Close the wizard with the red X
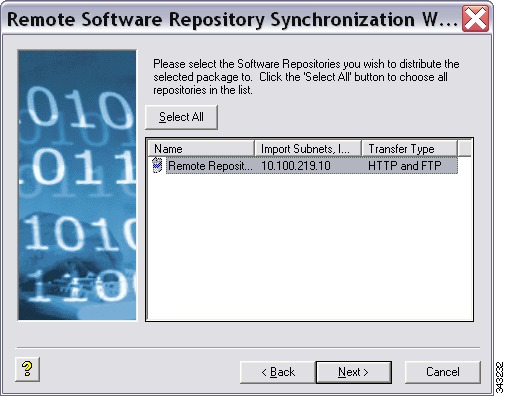Screen dimensions: 506x396 (475, 19)
